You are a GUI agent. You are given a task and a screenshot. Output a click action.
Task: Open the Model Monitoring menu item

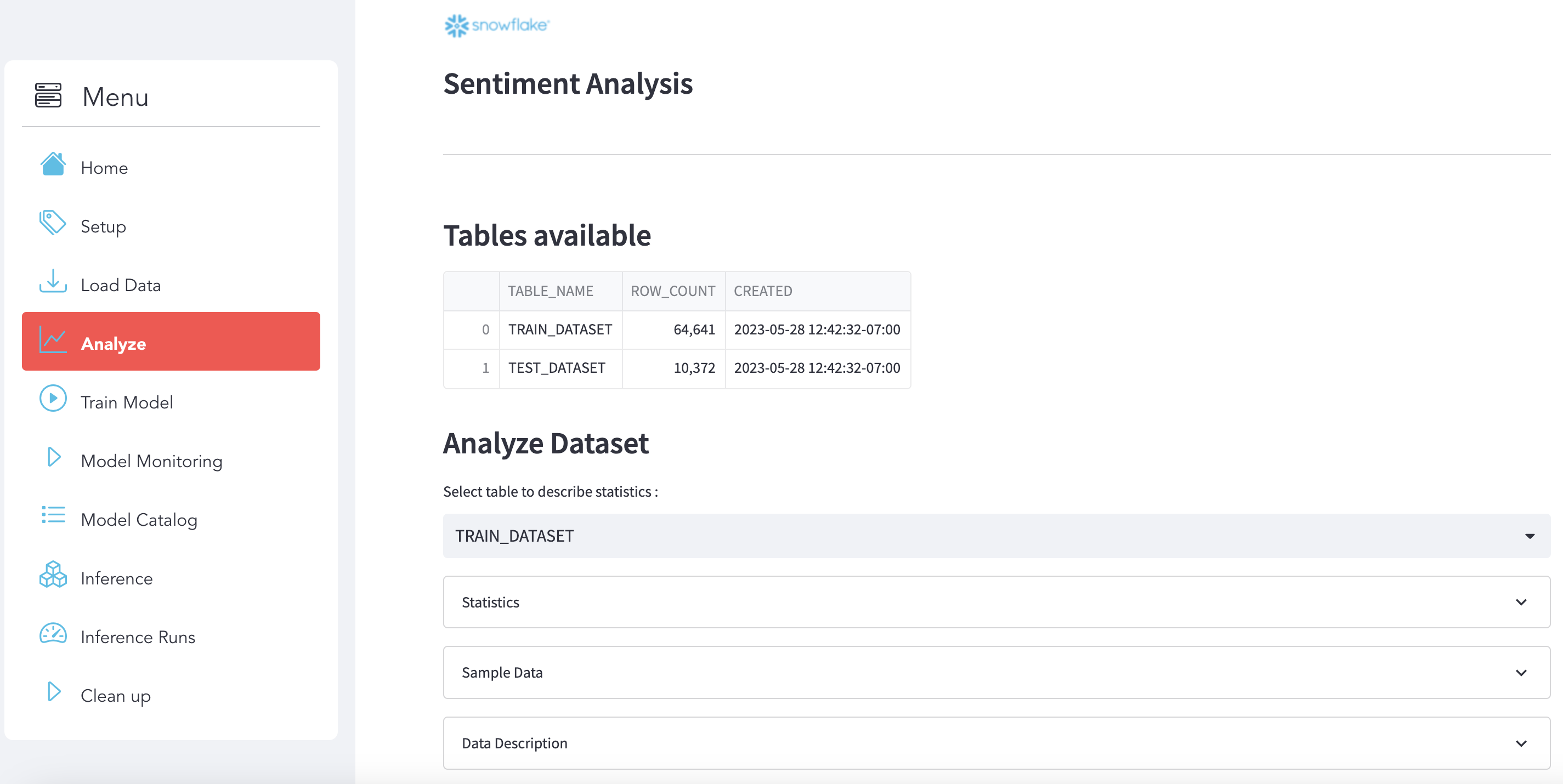152,462
